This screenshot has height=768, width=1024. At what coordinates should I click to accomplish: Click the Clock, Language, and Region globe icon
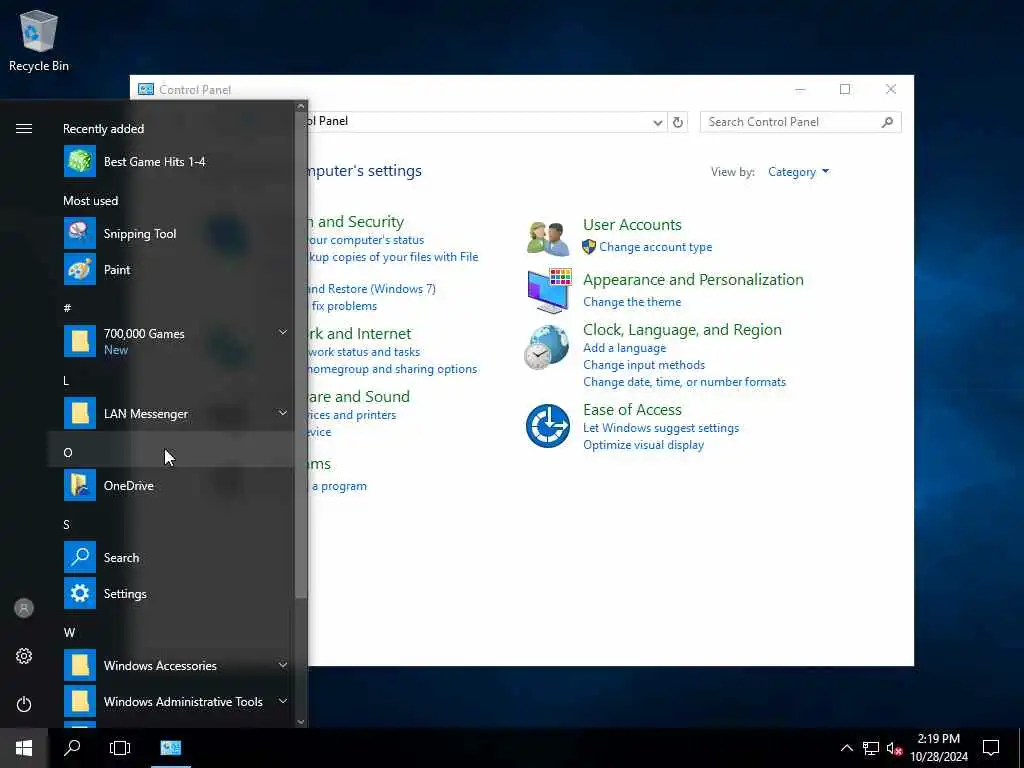pyautogui.click(x=547, y=347)
